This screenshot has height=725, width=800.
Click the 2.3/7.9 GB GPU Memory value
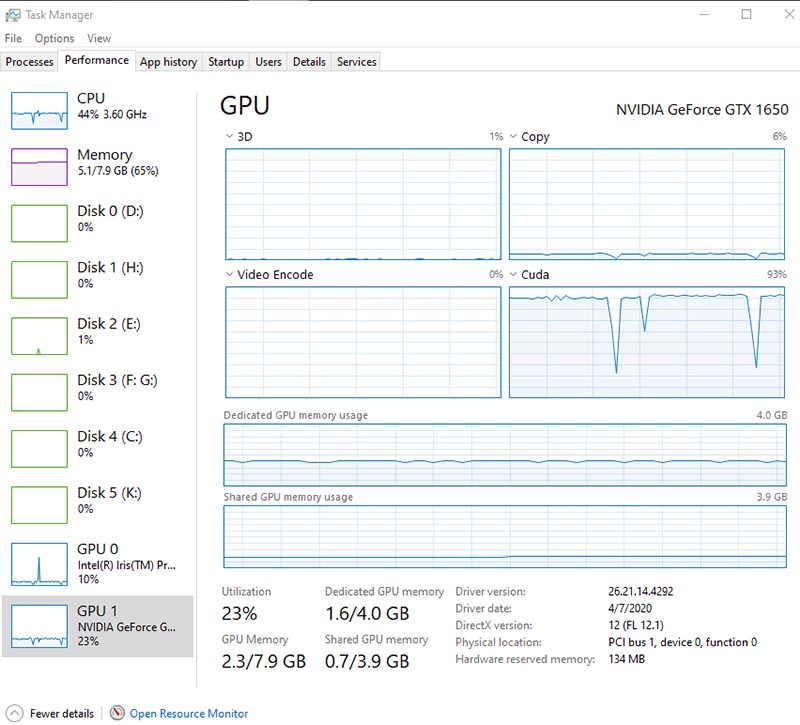(x=264, y=661)
